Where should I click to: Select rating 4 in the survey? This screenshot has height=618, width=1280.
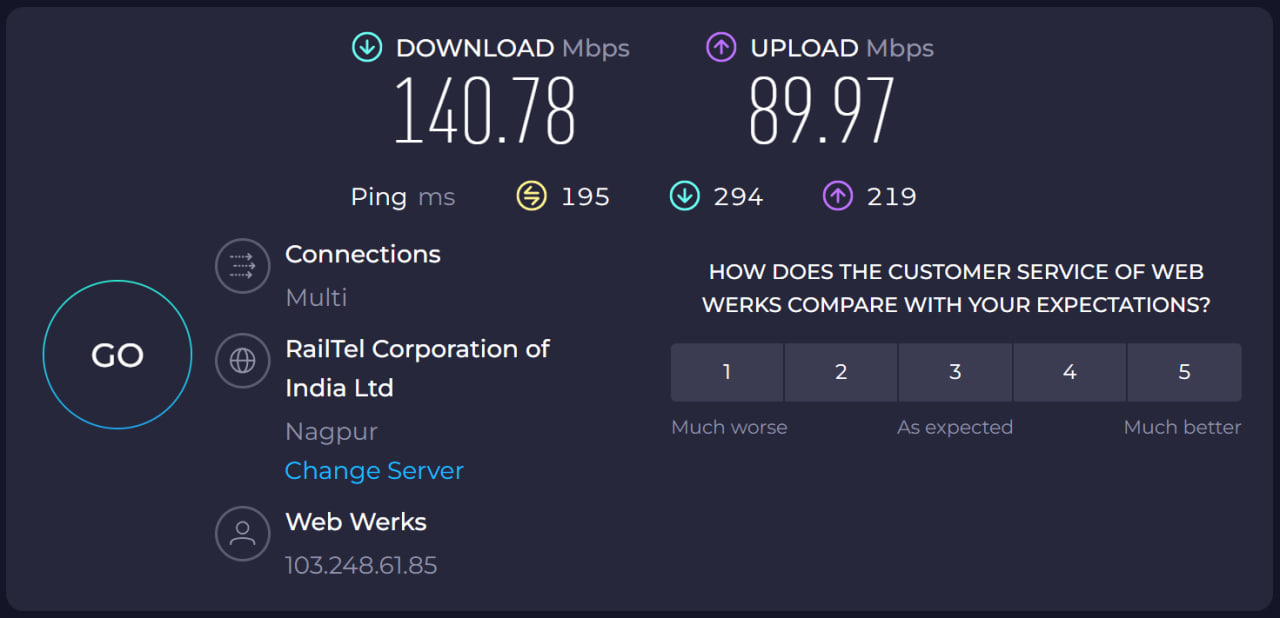[x=1069, y=372]
